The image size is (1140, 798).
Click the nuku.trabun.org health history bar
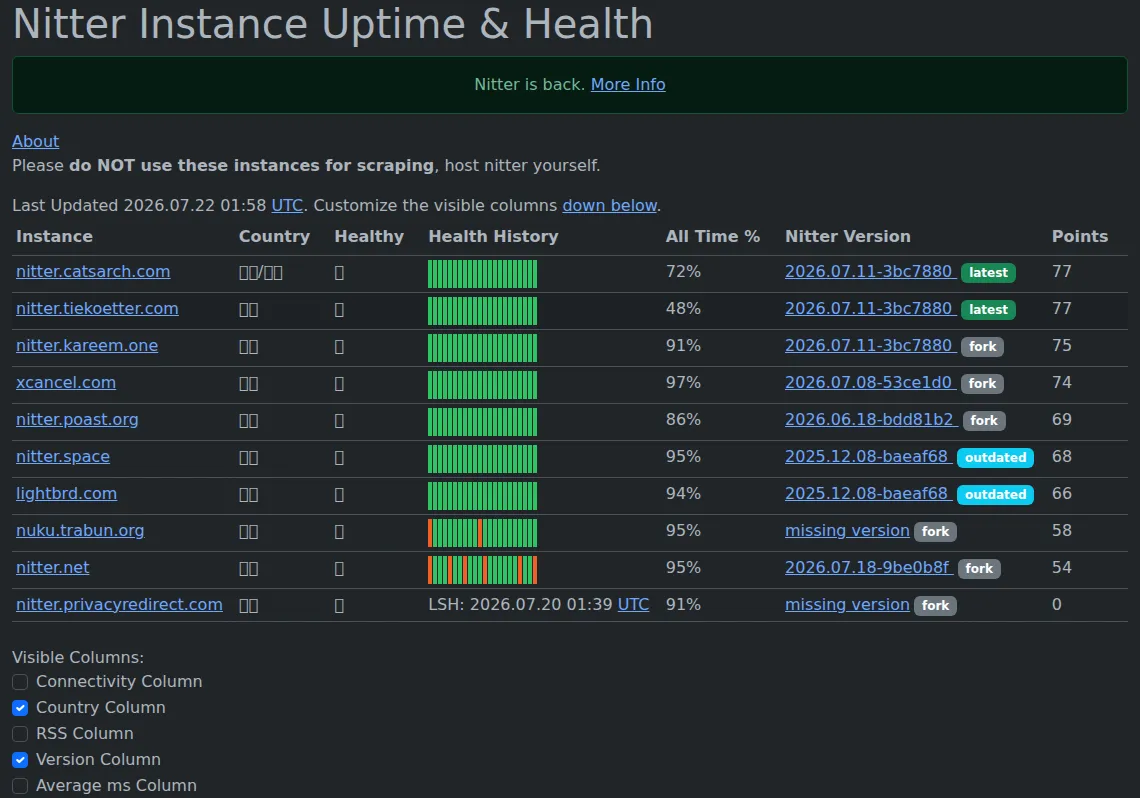(x=483, y=533)
